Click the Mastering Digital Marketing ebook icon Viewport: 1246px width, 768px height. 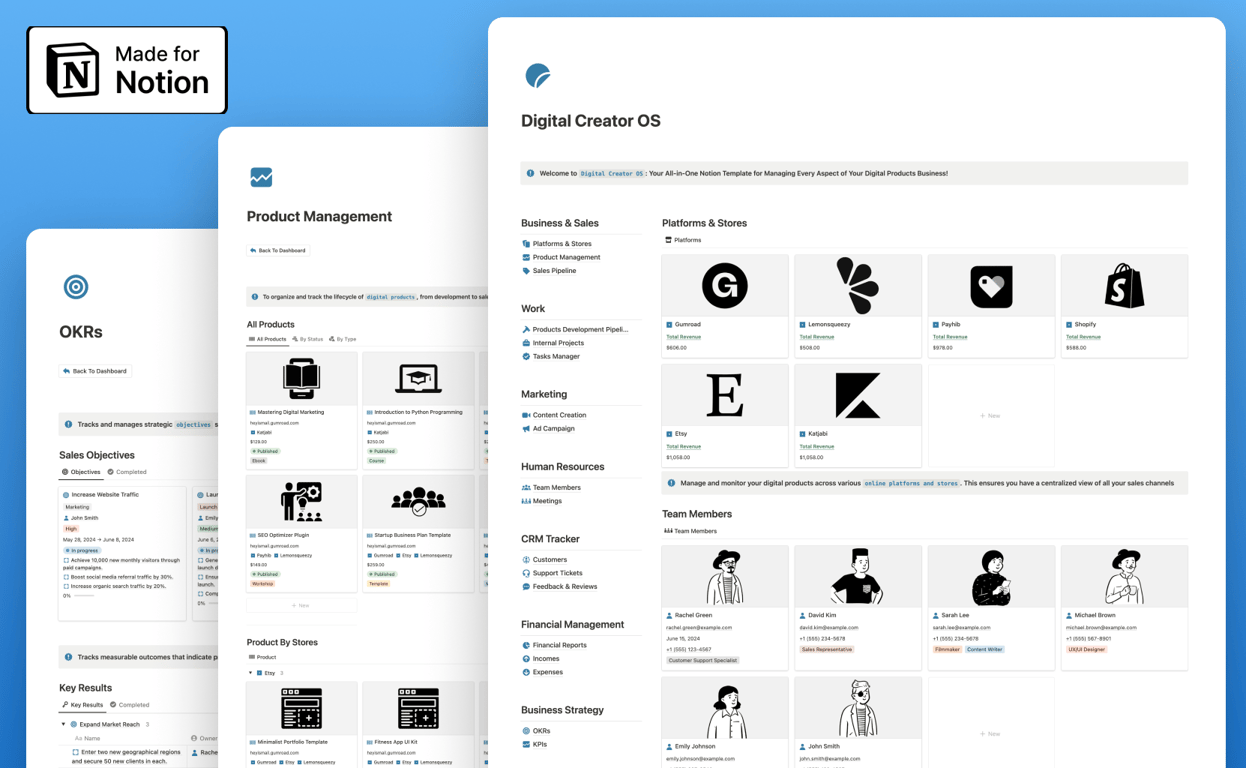301,378
